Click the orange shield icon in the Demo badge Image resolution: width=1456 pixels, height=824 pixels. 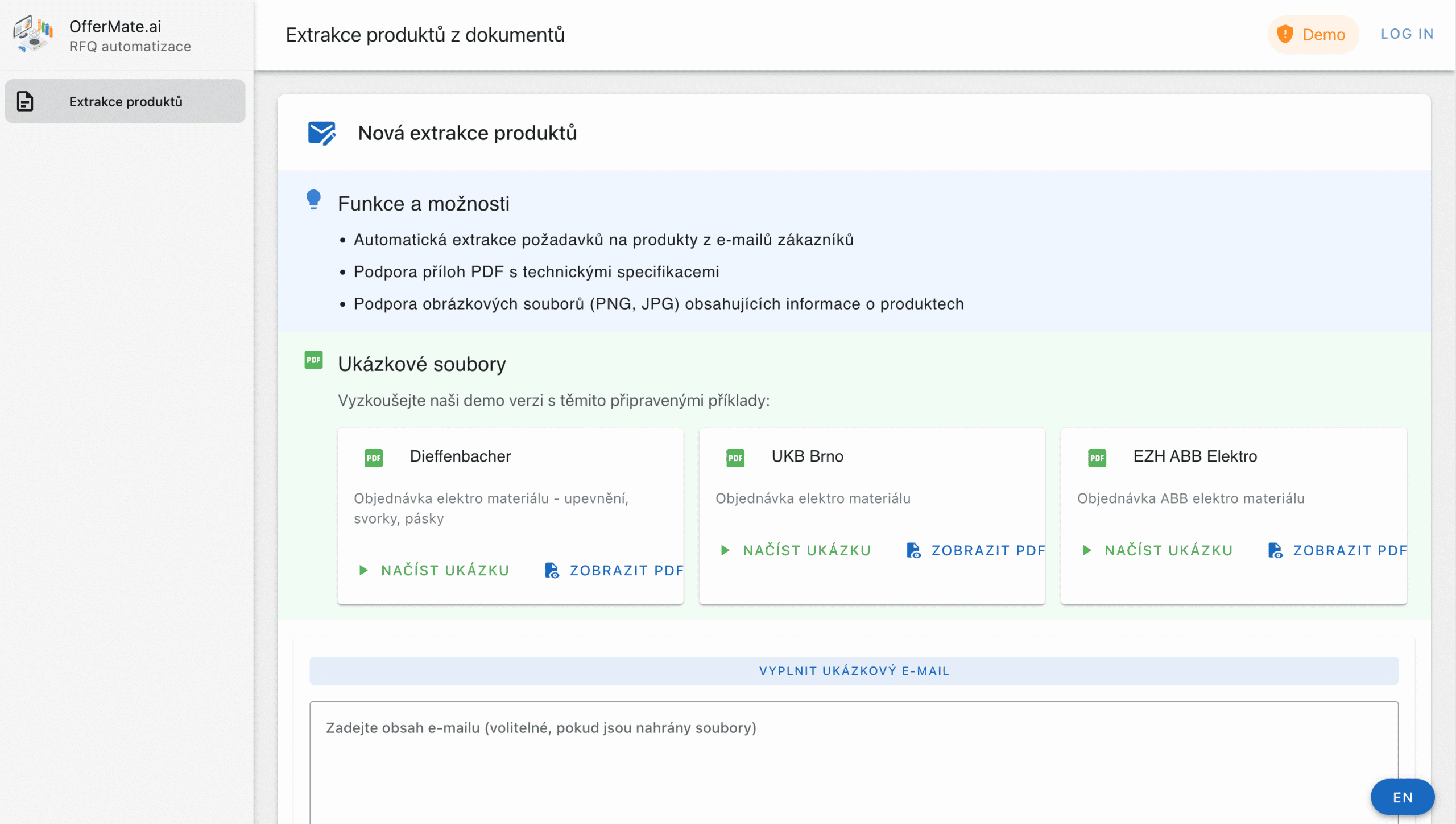[x=1285, y=34]
